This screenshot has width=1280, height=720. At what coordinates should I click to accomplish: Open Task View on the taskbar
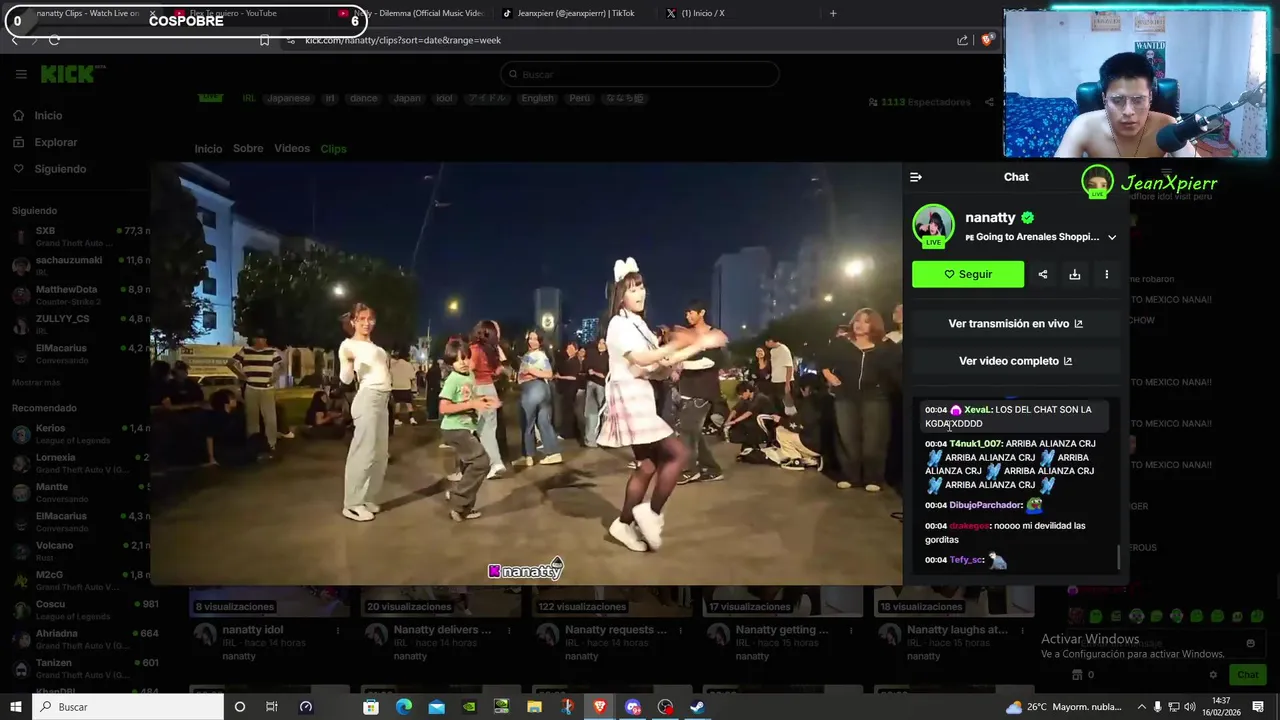tap(271, 707)
